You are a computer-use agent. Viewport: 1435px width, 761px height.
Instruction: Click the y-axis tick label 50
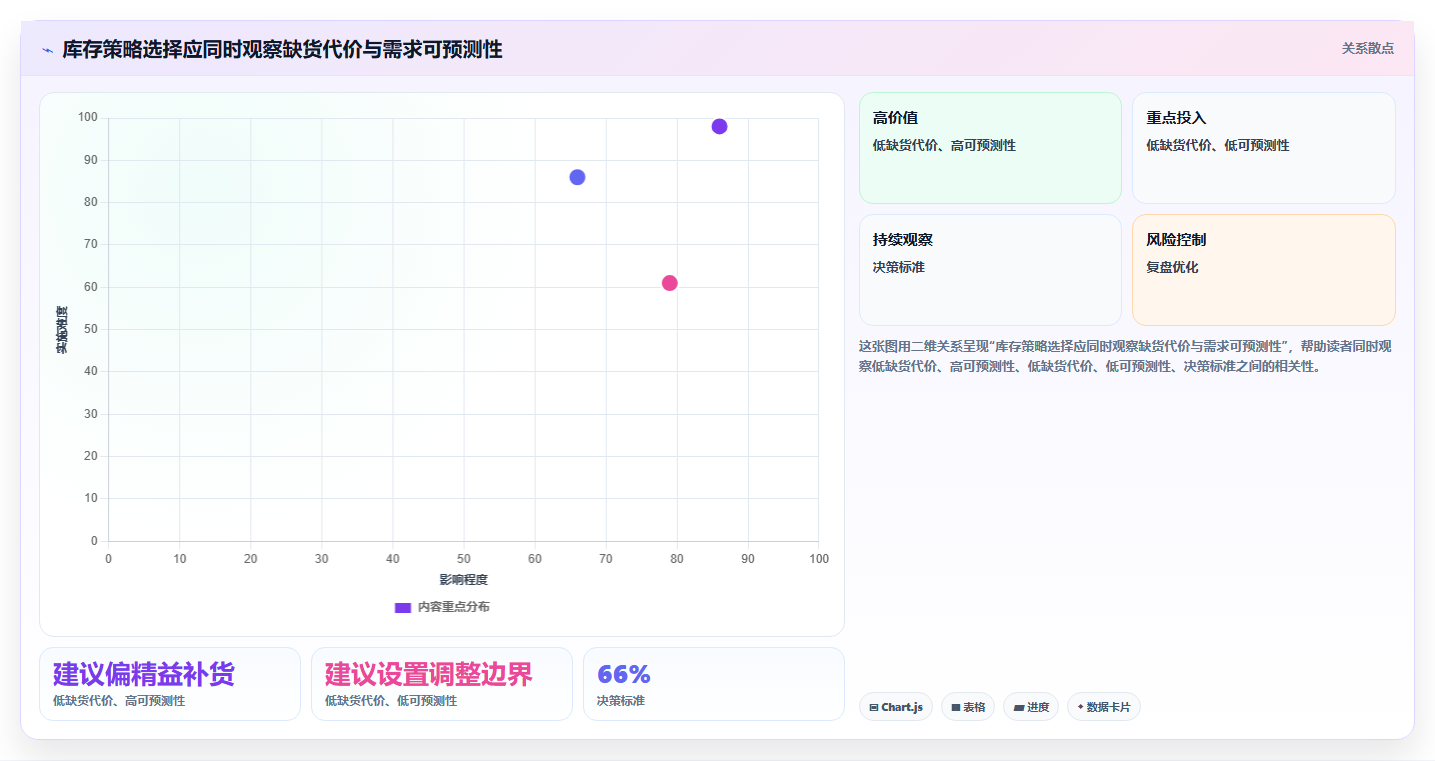(x=91, y=329)
